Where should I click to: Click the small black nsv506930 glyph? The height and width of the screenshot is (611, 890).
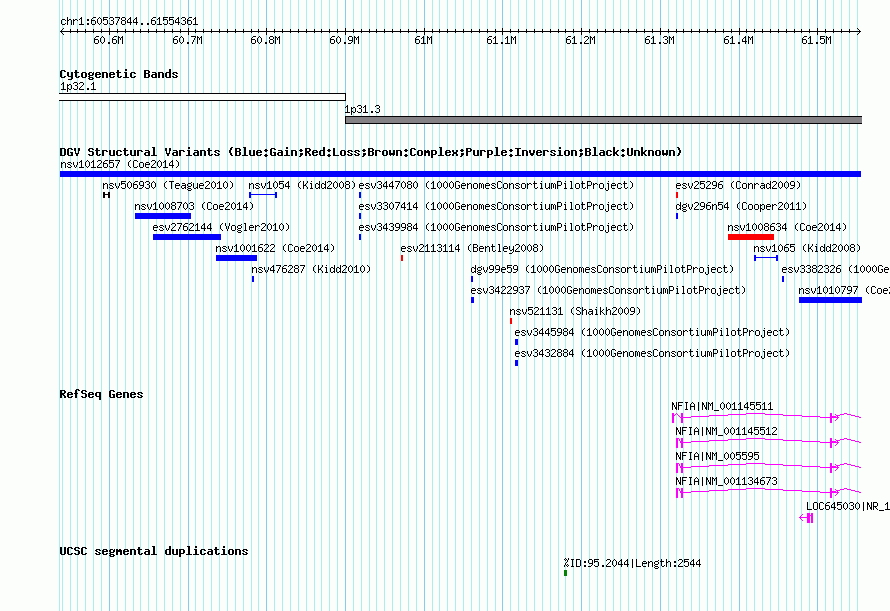106,195
